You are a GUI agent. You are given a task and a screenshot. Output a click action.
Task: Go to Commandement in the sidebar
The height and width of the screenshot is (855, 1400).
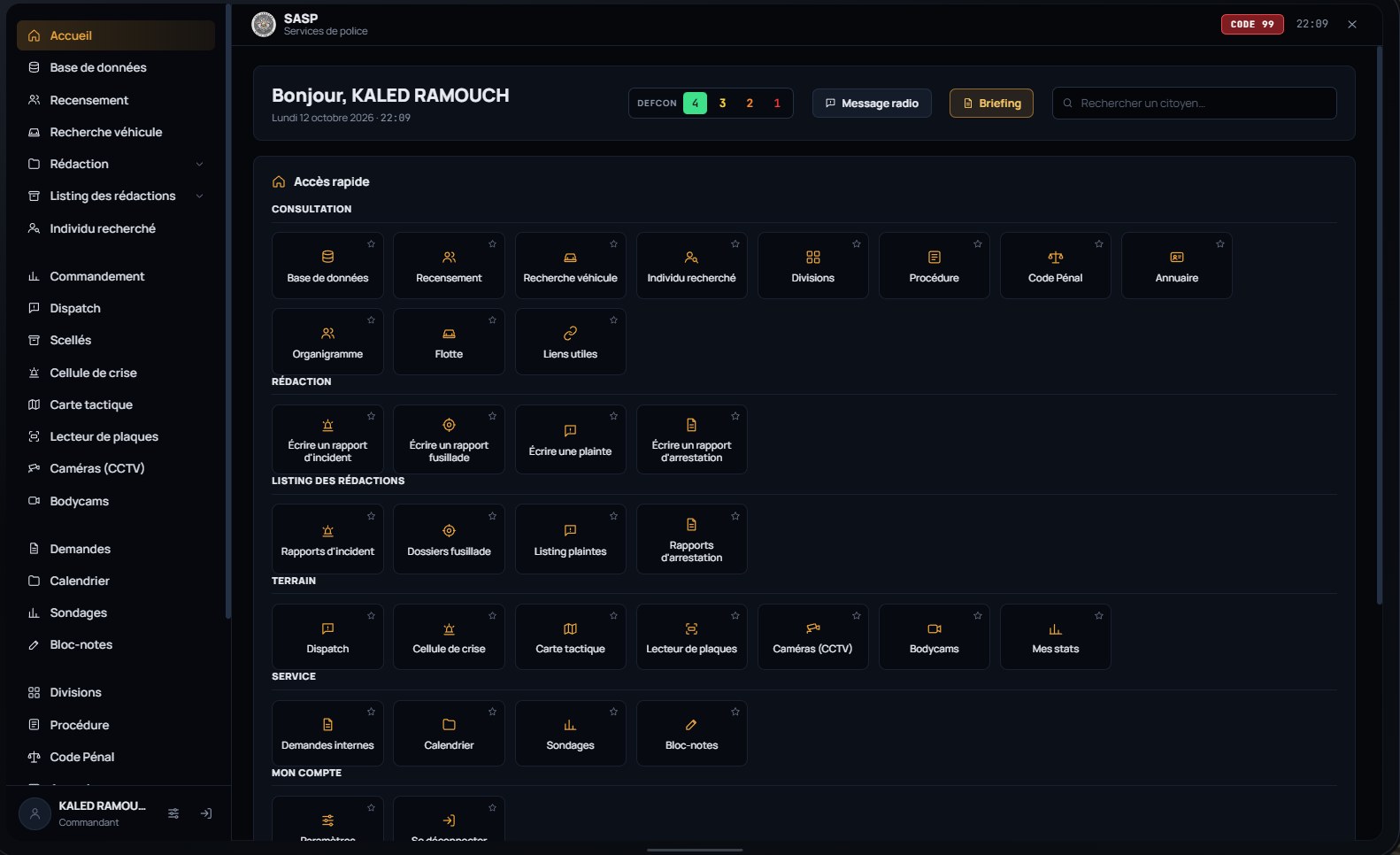pyautogui.click(x=116, y=276)
